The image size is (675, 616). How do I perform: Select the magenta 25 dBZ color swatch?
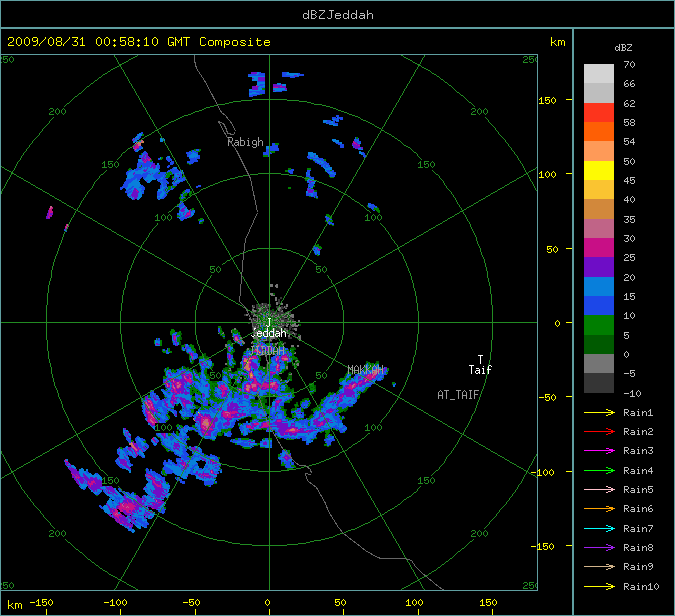click(x=599, y=248)
